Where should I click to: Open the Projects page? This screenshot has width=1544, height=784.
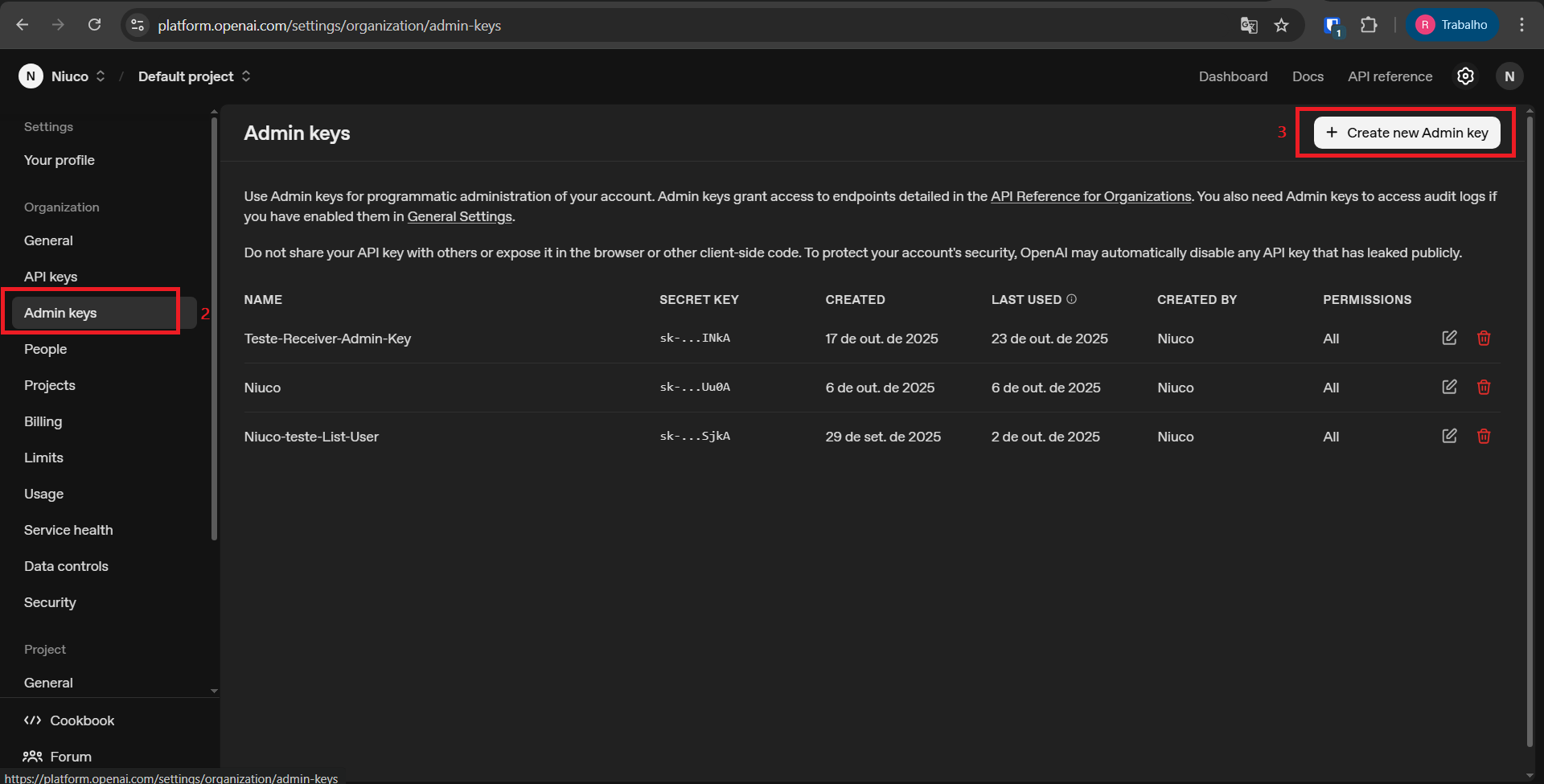[x=50, y=385]
